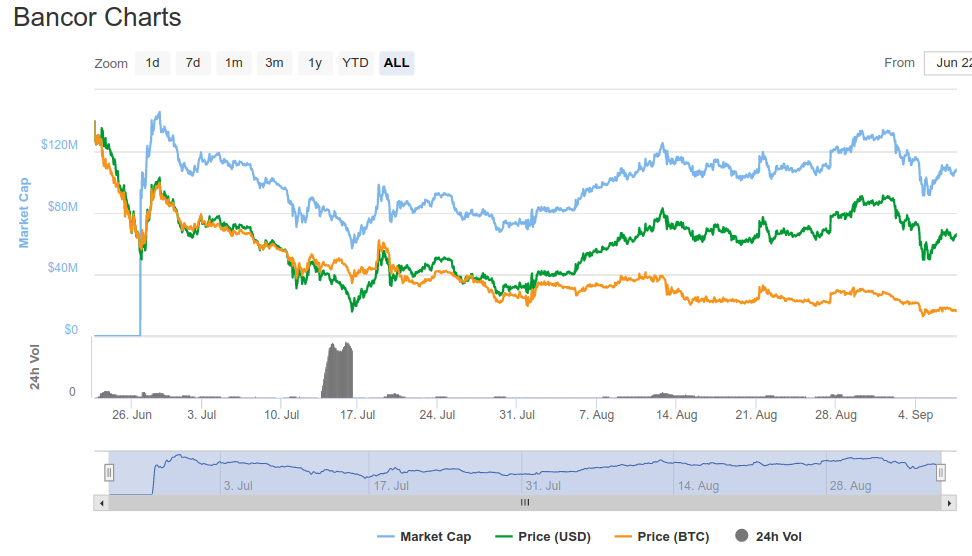The height and width of the screenshot is (556, 972).
Task: Click the 31. Jul label in navigator
Action: pos(543,486)
